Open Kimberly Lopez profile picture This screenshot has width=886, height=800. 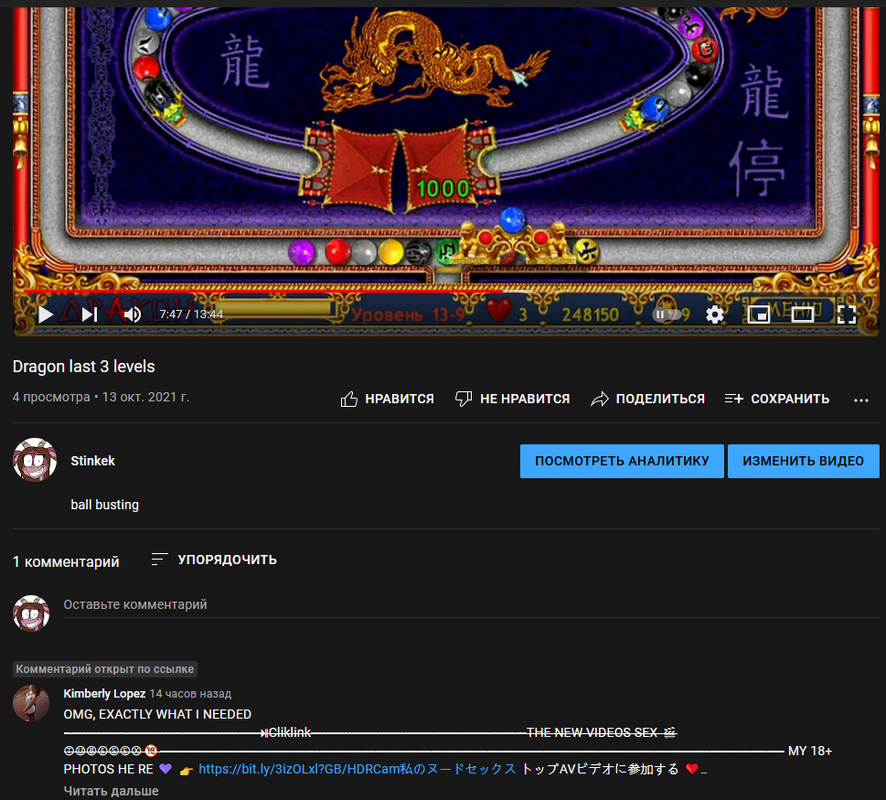click(x=31, y=703)
